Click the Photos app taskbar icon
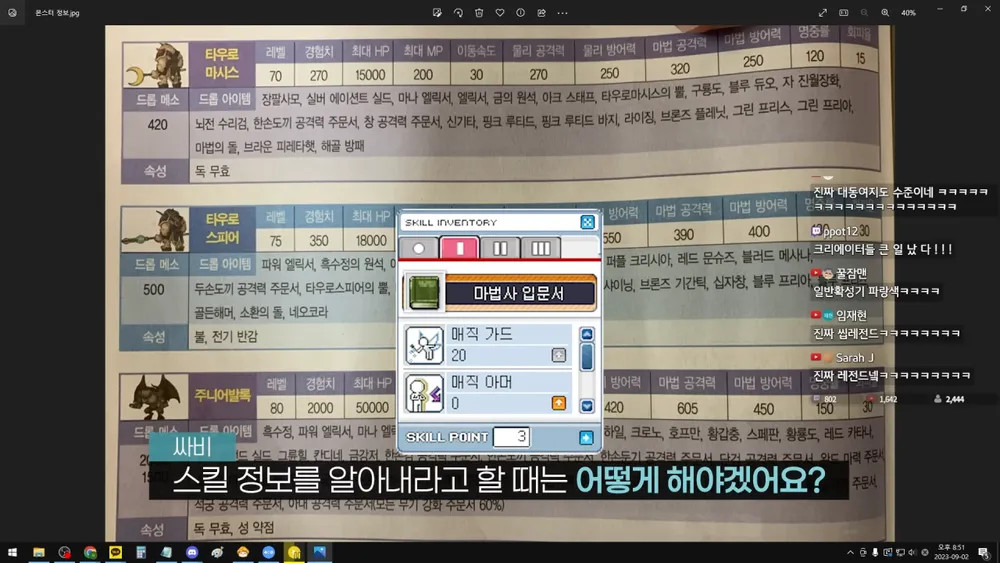Screen dimensions: 1000x563 click(x=320, y=552)
